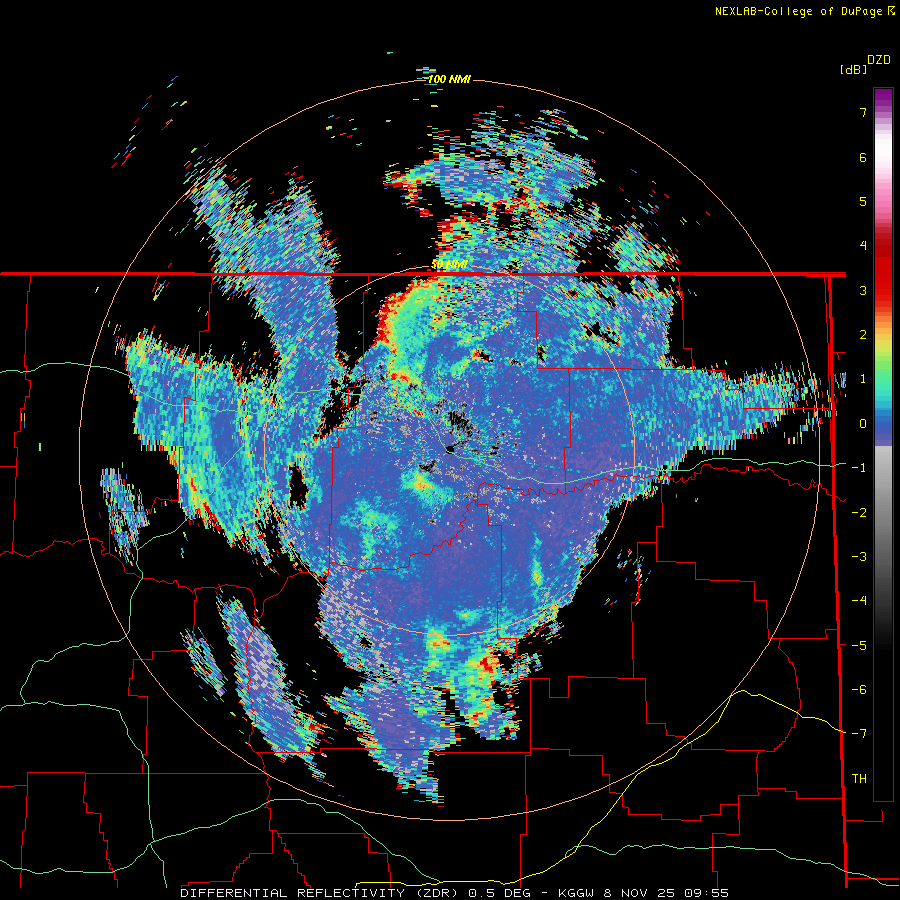Click the 8 NOV 25 09:55 timestamp
The image size is (900, 900).
(666, 893)
